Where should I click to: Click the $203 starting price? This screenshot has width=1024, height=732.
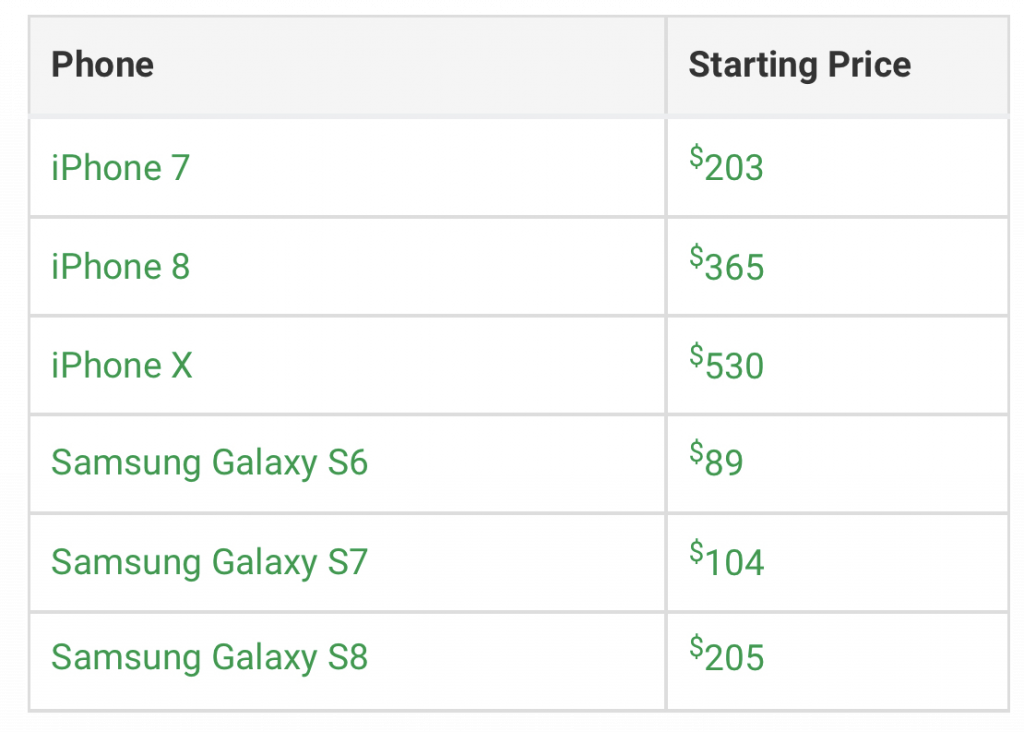click(726, 165)
